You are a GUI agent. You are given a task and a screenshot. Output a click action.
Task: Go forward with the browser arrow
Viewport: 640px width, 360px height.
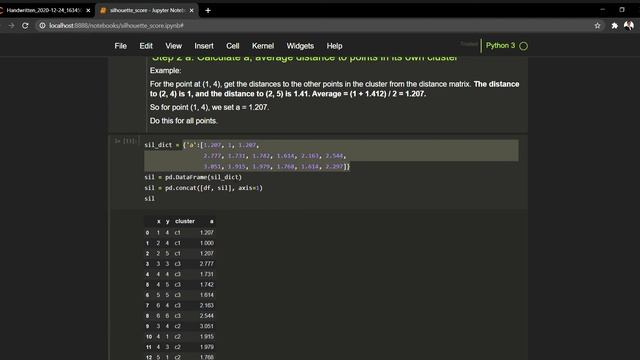point(11,25)
